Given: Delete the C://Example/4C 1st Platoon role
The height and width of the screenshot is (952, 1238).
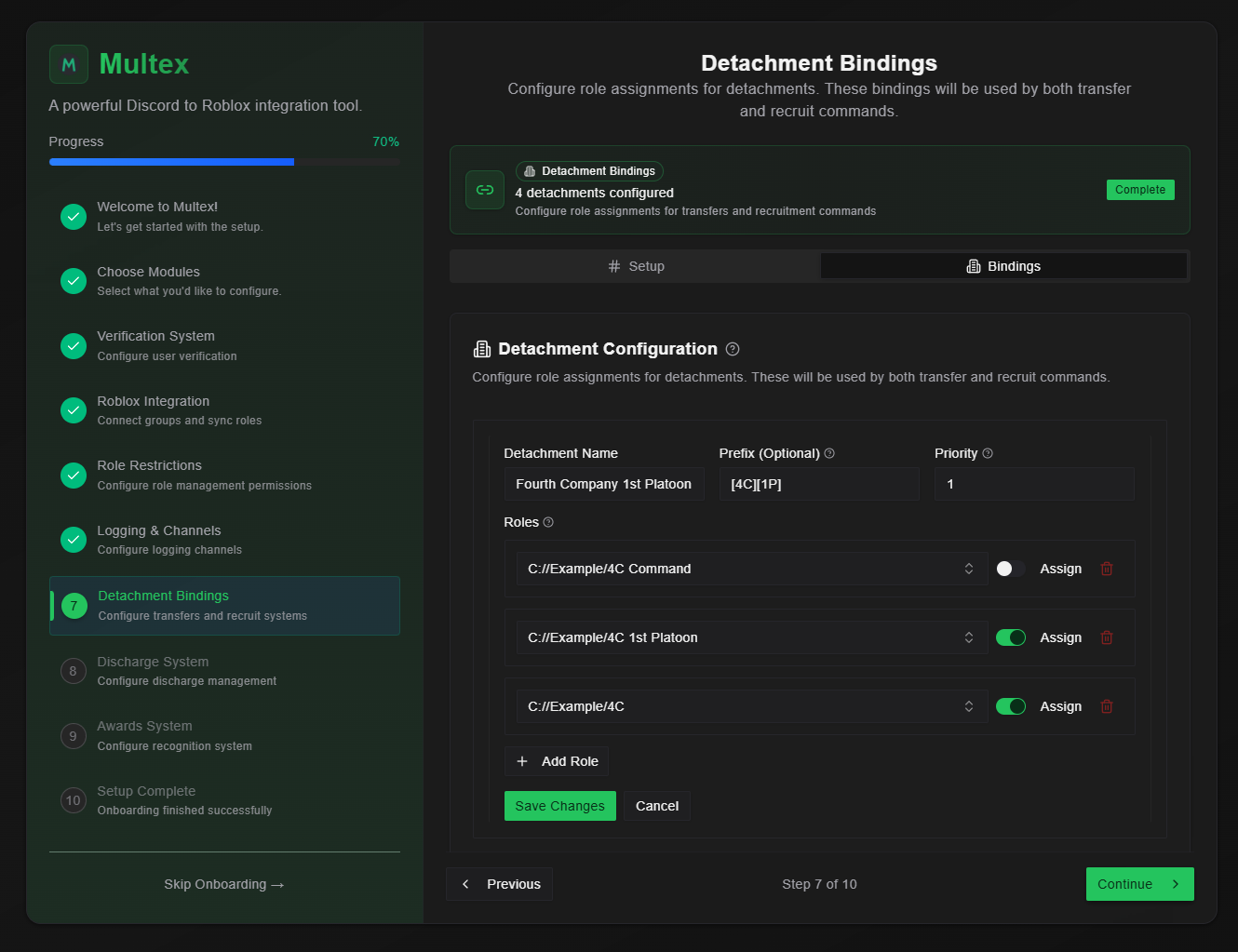Looking at the screenshot, I should [x=1107, y=637].
